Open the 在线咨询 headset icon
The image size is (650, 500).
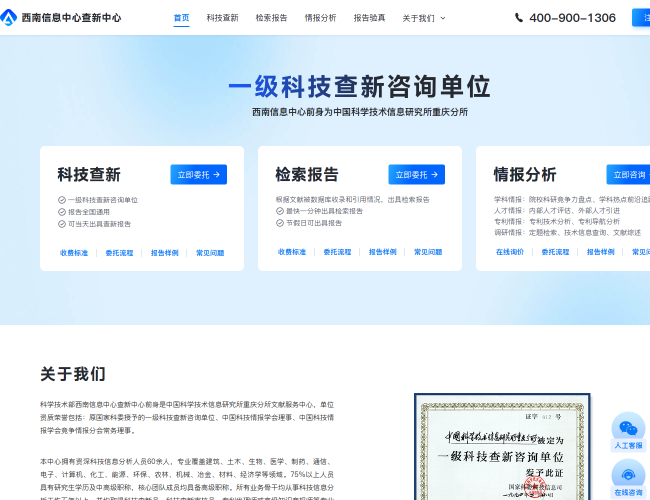pos(628,474)
